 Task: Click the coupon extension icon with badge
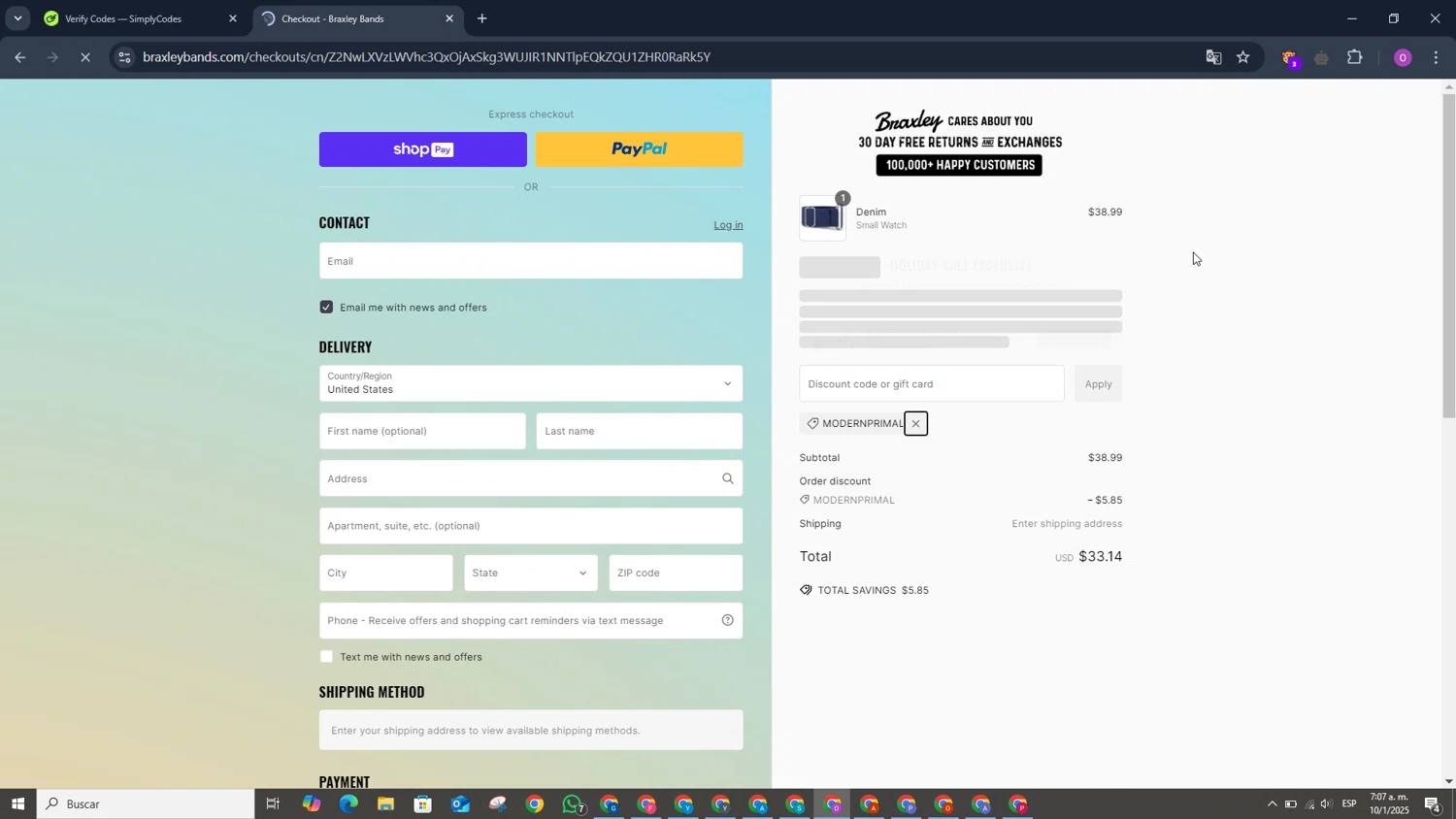[x=1290, y=58]
